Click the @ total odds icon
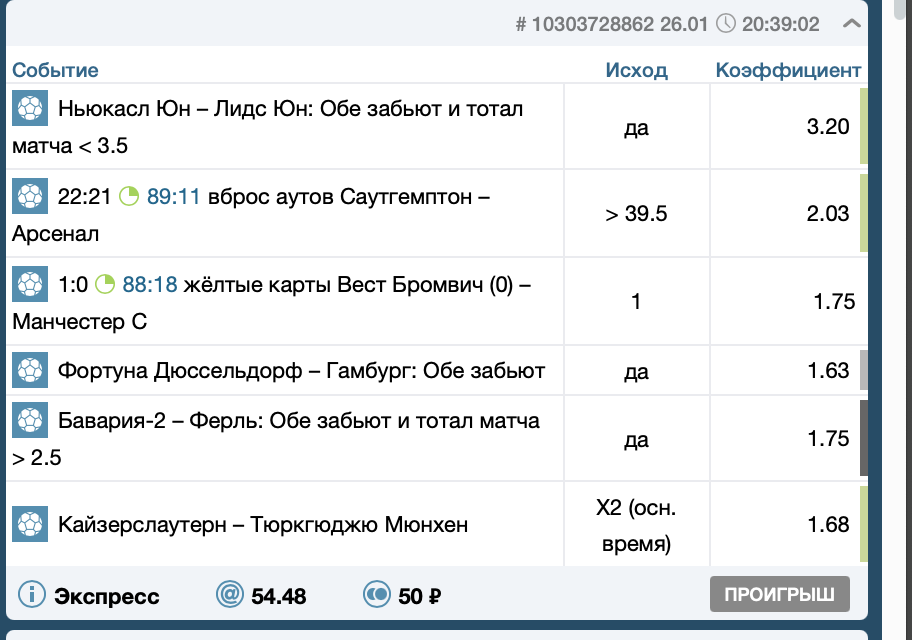The height and width of the screenshot is (640, 912). click(x=229, y=595)
